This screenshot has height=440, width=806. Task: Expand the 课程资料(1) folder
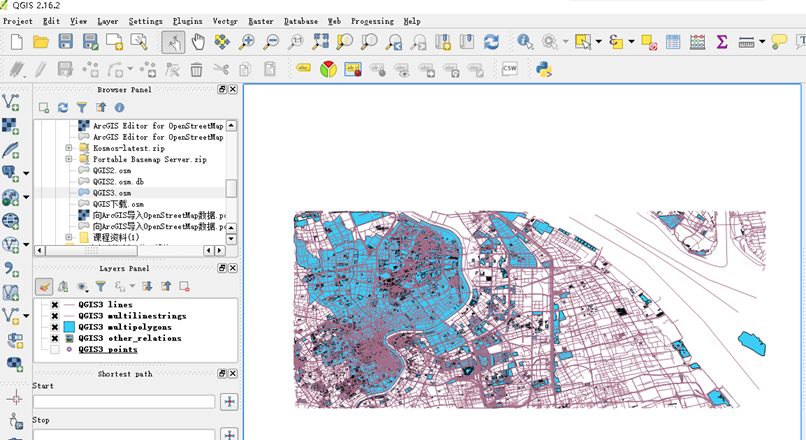(x=68, y=237)
